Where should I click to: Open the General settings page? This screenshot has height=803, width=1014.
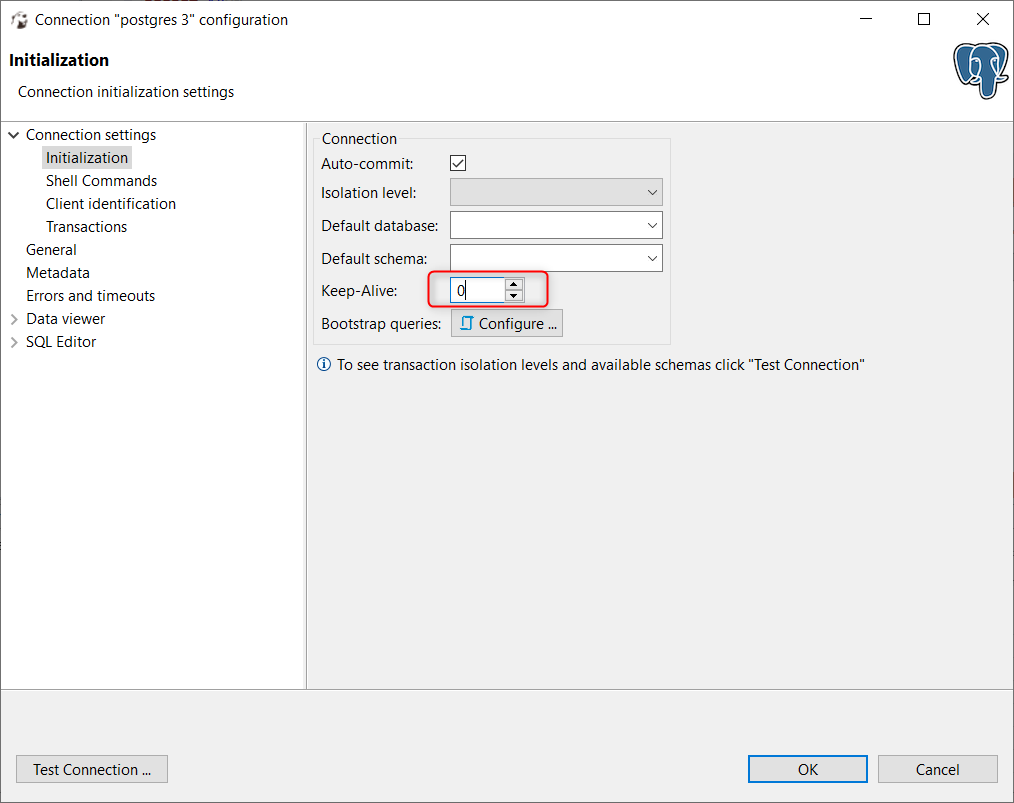click(51, 249)
